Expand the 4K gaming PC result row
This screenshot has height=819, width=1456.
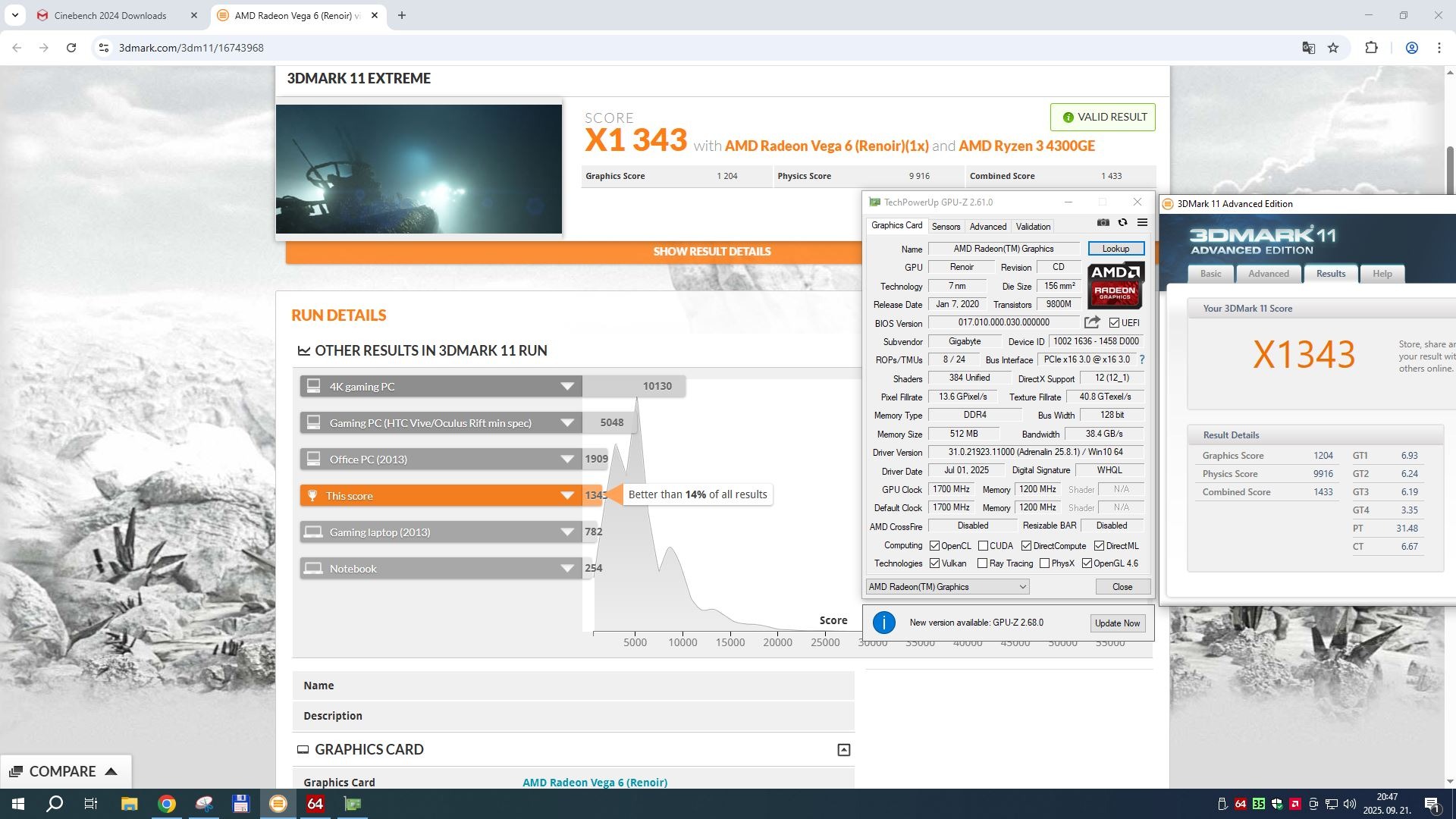point(566,386)
